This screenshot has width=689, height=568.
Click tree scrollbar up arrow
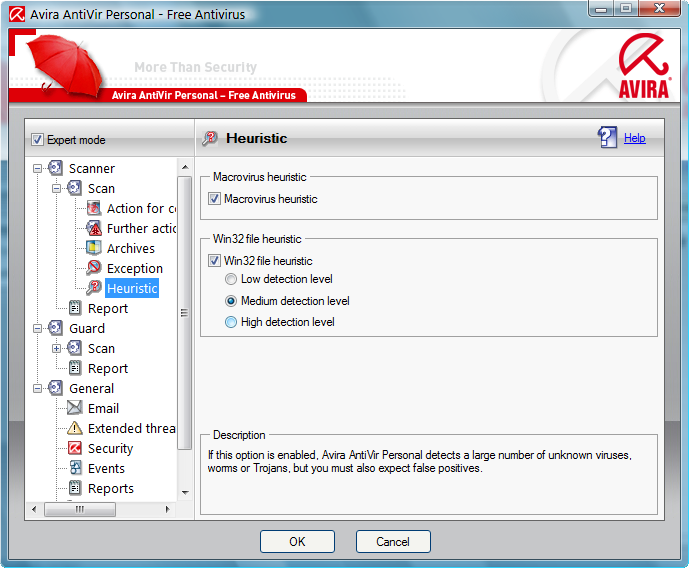[185, 167]
